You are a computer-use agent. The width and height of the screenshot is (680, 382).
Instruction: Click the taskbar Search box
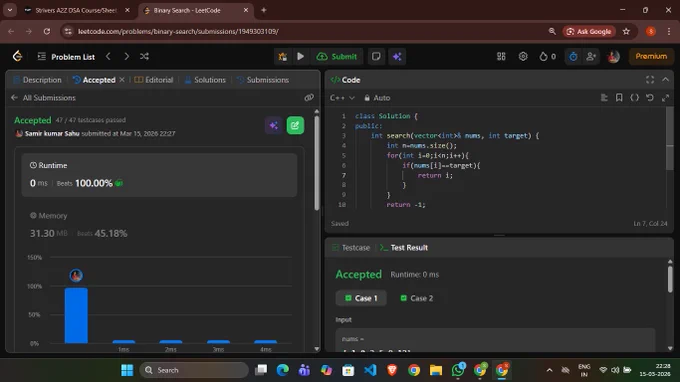194,370
